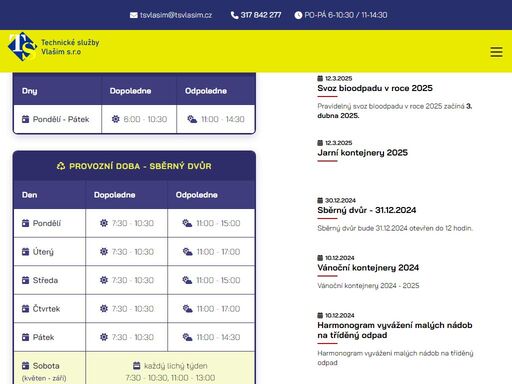Click excerpt Sběrný dvůr bude 31.12.2024 otevřen
This screenshot has width=512, height=384.
tap(395, 228)
